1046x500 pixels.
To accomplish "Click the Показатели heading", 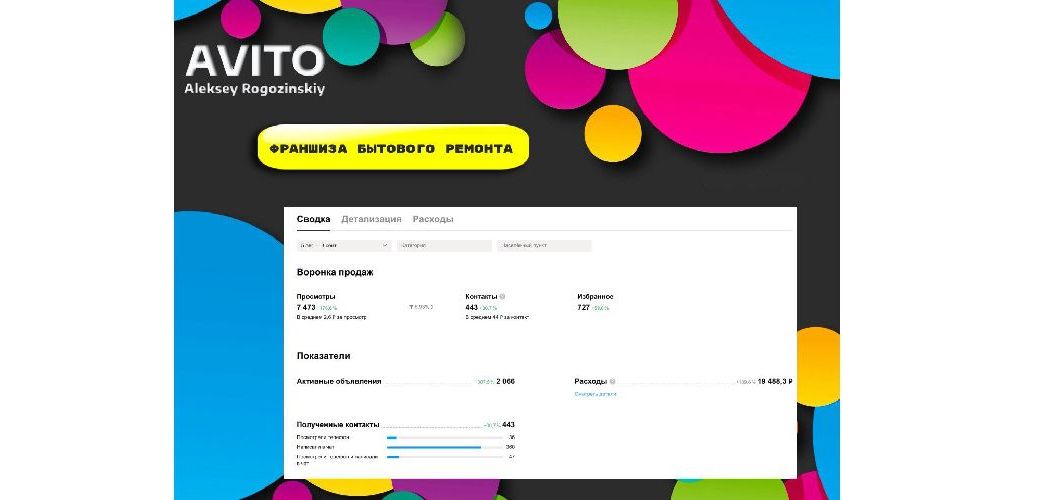I will 324,357.
